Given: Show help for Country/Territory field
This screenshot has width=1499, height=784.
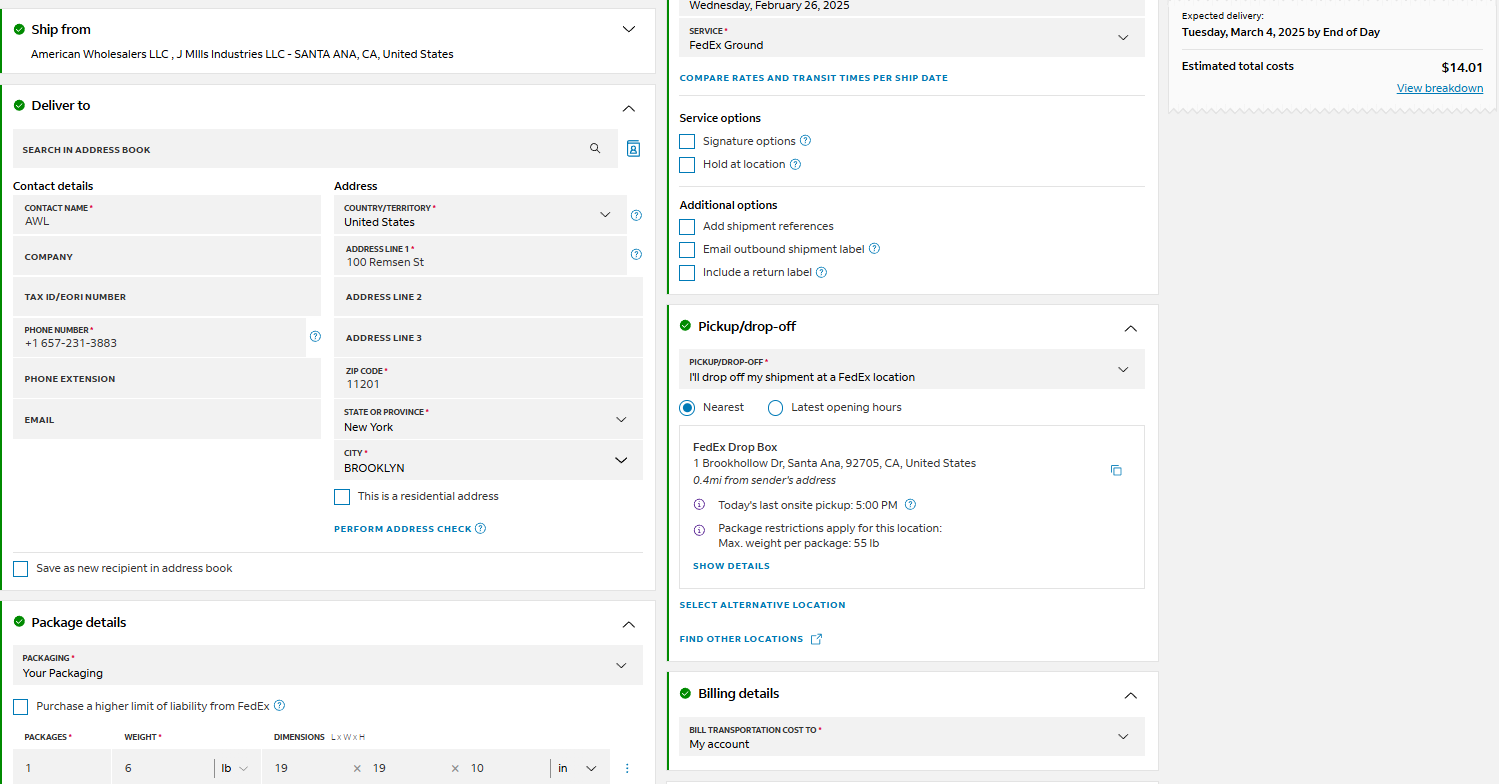Looking at the screenshot, I should [x=636, y=215].
